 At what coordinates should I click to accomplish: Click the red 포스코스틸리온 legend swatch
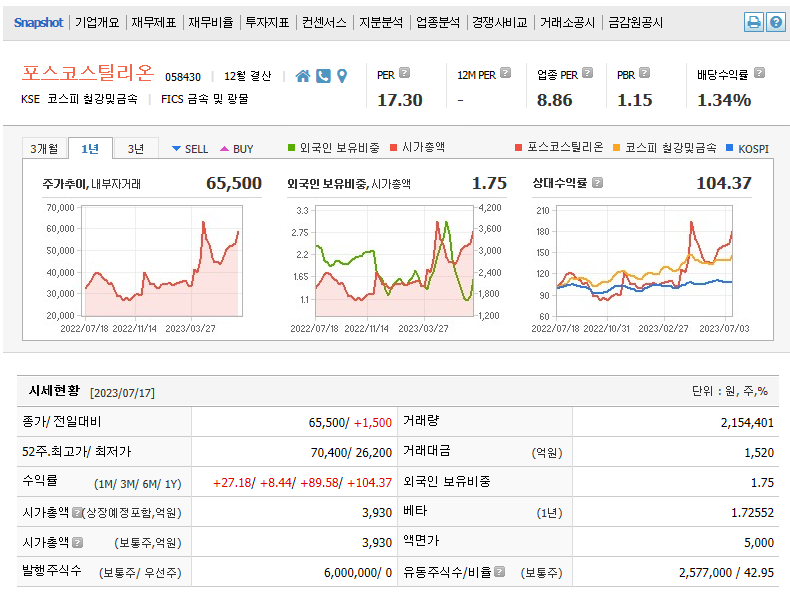pyautogui.click(x=518, y=148)
